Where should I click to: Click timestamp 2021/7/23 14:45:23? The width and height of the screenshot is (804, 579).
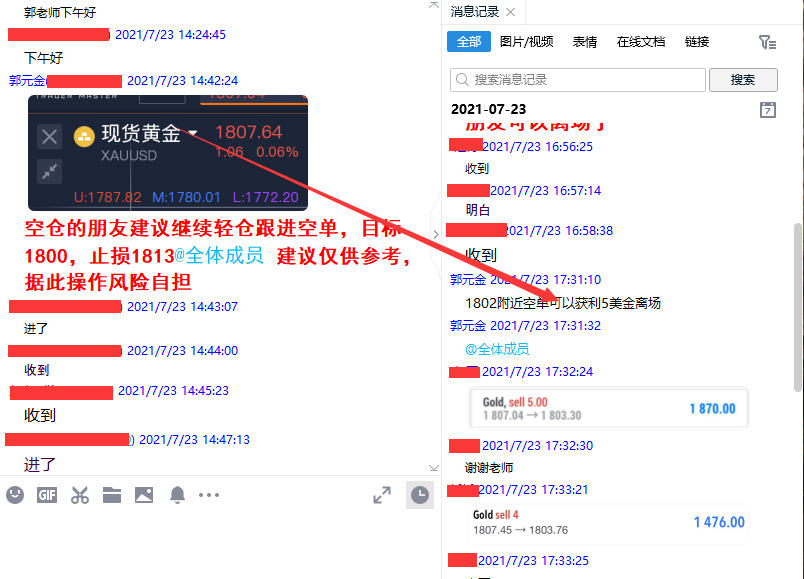tap(173, 390)
